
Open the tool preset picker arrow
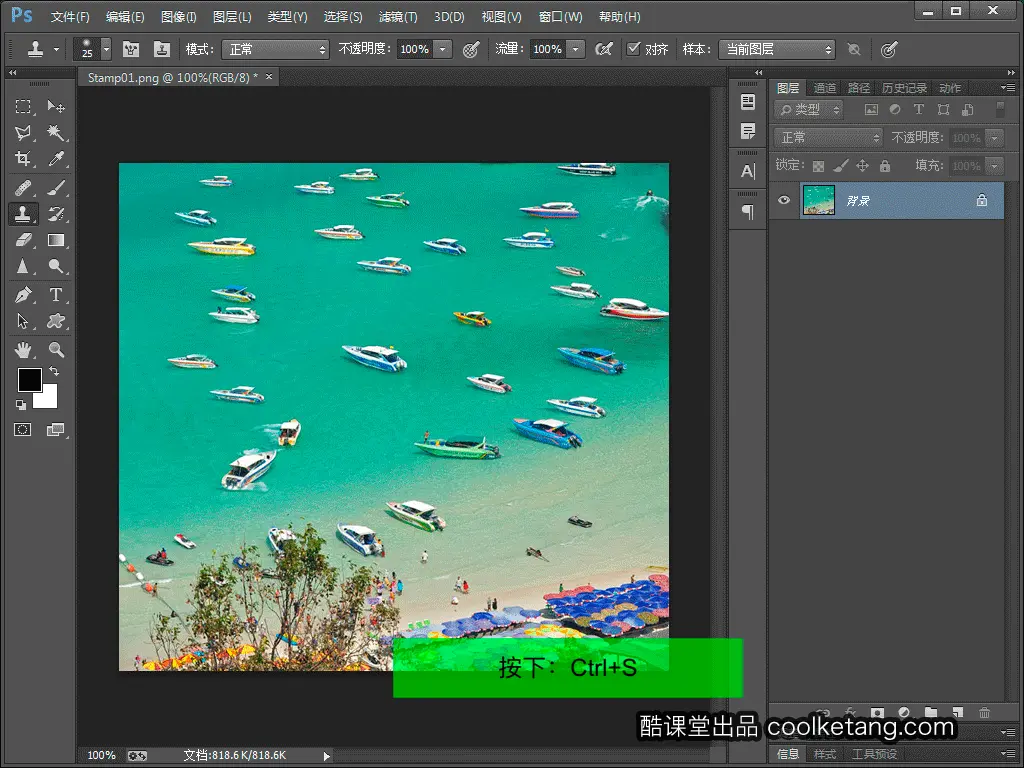[x=57, y=50]
